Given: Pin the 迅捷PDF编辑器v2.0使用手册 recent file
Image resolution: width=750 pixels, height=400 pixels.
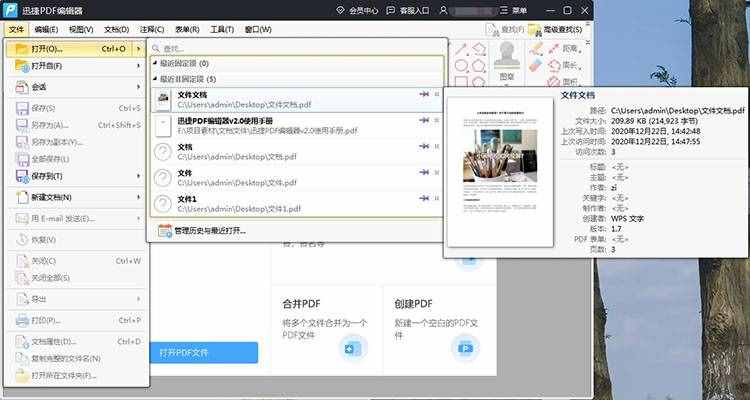Looking at the screenshot, I should coord(424,121).
